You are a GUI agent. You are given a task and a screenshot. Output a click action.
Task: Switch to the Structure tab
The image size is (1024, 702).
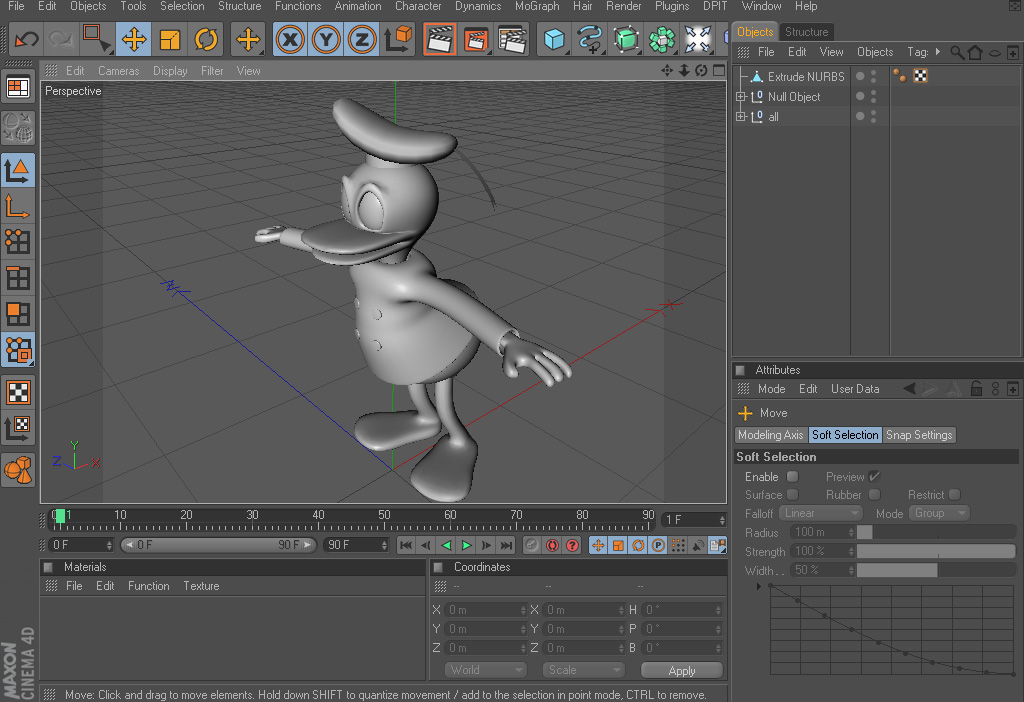(x=807, y=31)
